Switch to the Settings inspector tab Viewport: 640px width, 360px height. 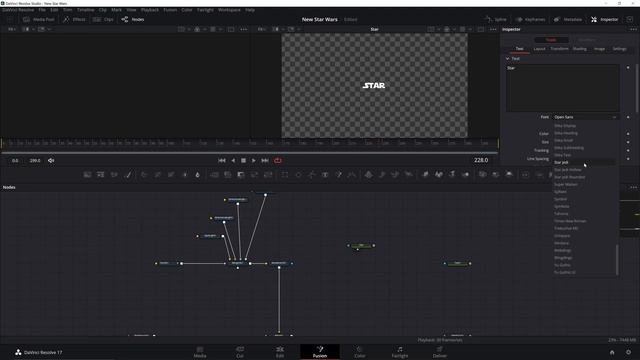pyautogui.click(x=619, y=49)
